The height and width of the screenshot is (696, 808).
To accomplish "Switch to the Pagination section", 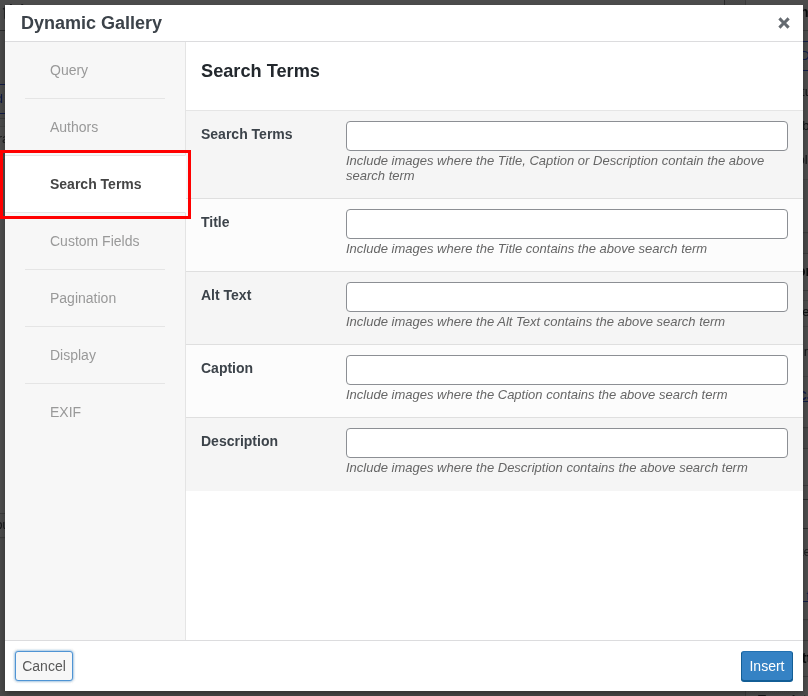I will (83, 298).
